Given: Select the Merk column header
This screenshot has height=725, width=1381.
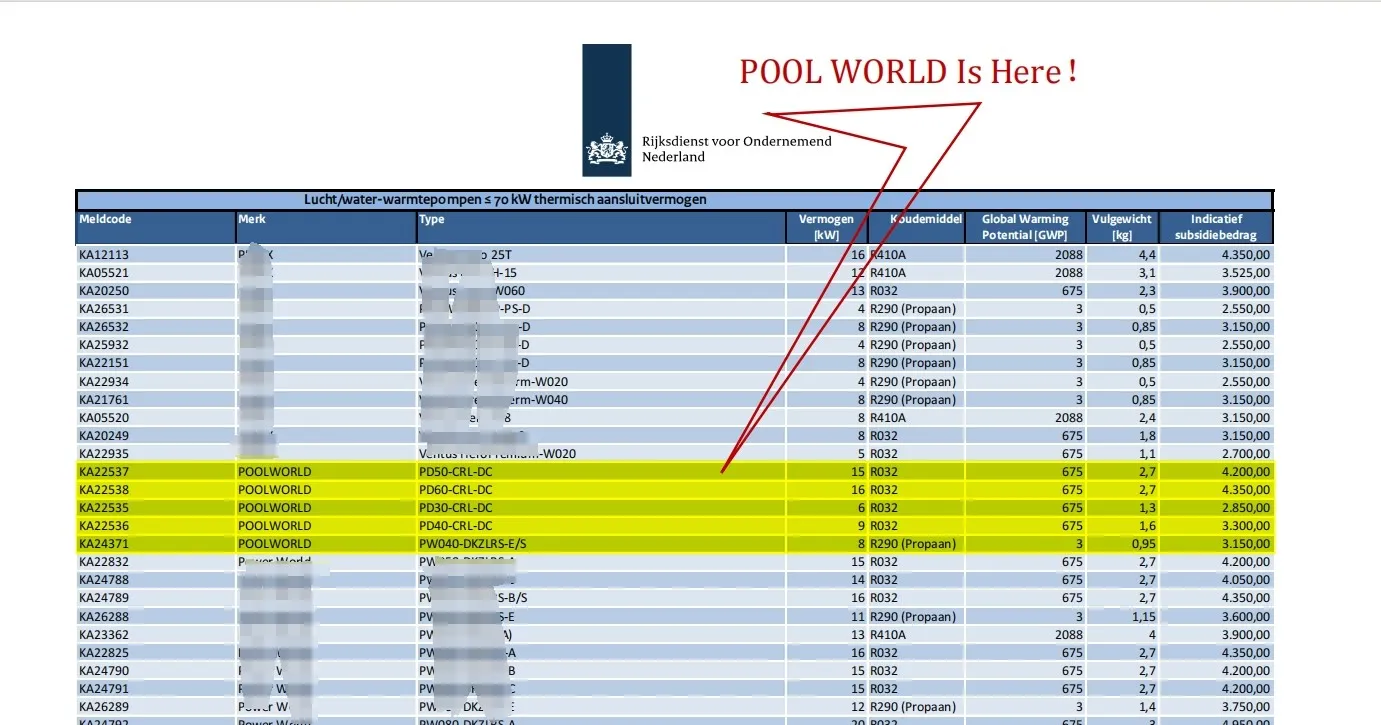Looking at the screenshot, I should point(252,219).
